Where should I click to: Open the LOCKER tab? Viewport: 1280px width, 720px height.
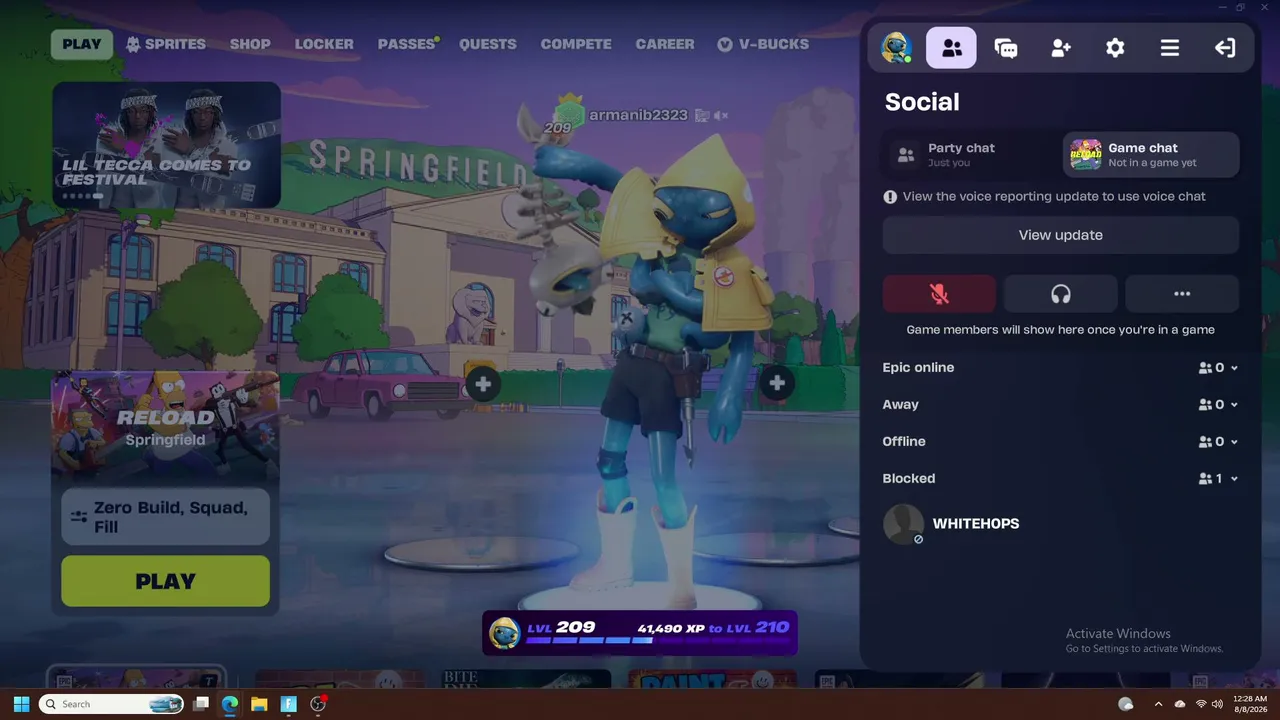[324, 44]
